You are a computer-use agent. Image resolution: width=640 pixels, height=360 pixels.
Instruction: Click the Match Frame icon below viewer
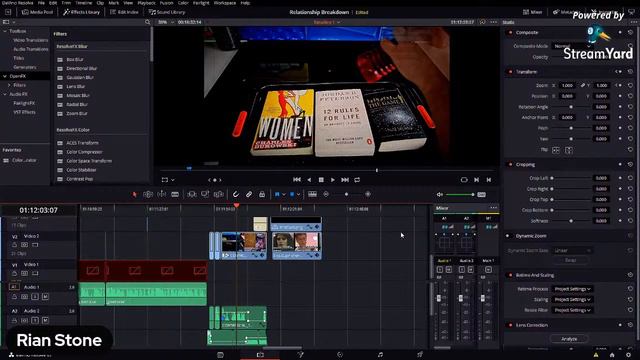pos(464,180)
